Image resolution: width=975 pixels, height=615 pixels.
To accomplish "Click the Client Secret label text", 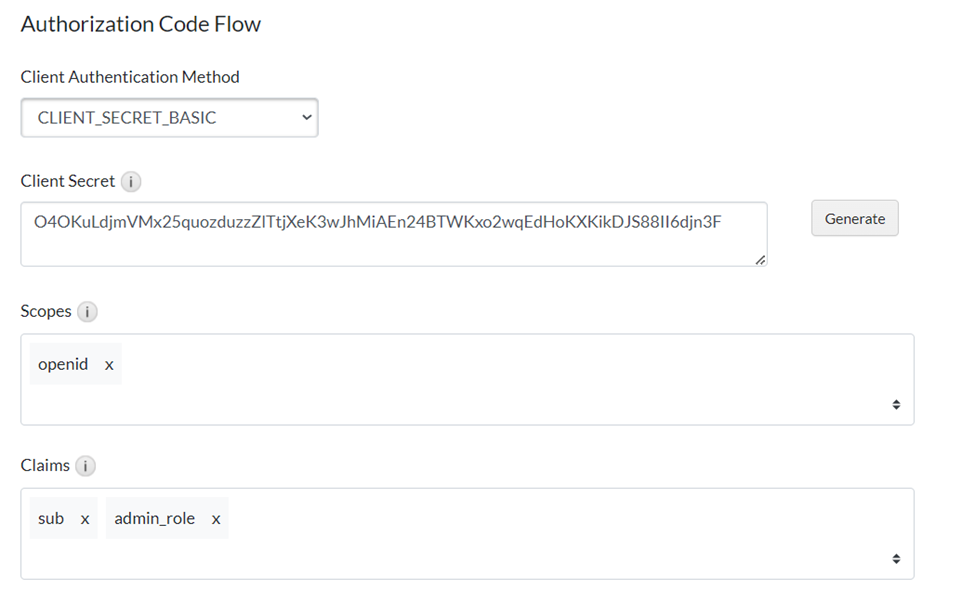I will coord(68,182).
